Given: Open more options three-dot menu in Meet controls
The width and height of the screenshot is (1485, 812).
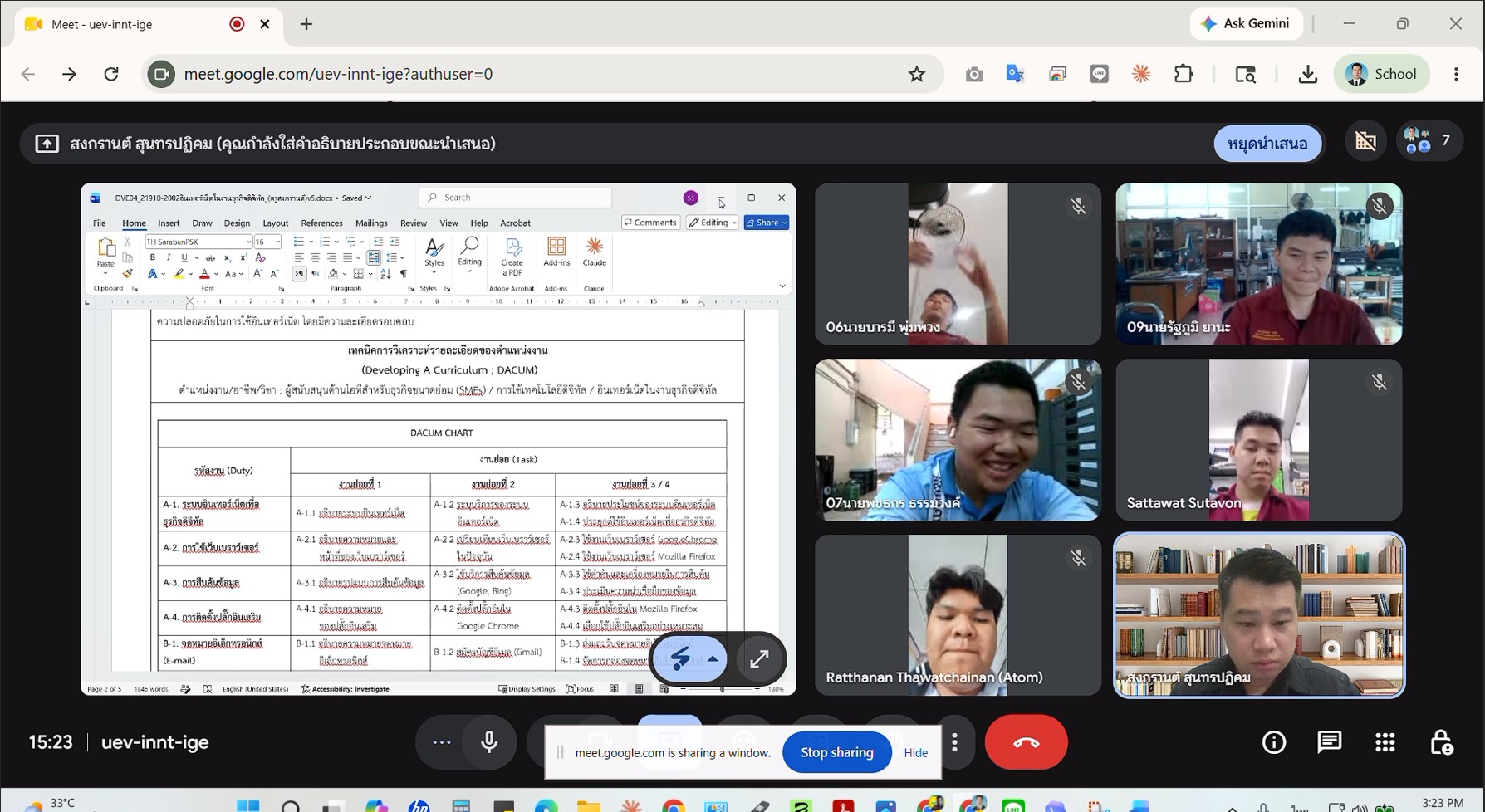Looking at the screenshot, I should tap(955, 742).
